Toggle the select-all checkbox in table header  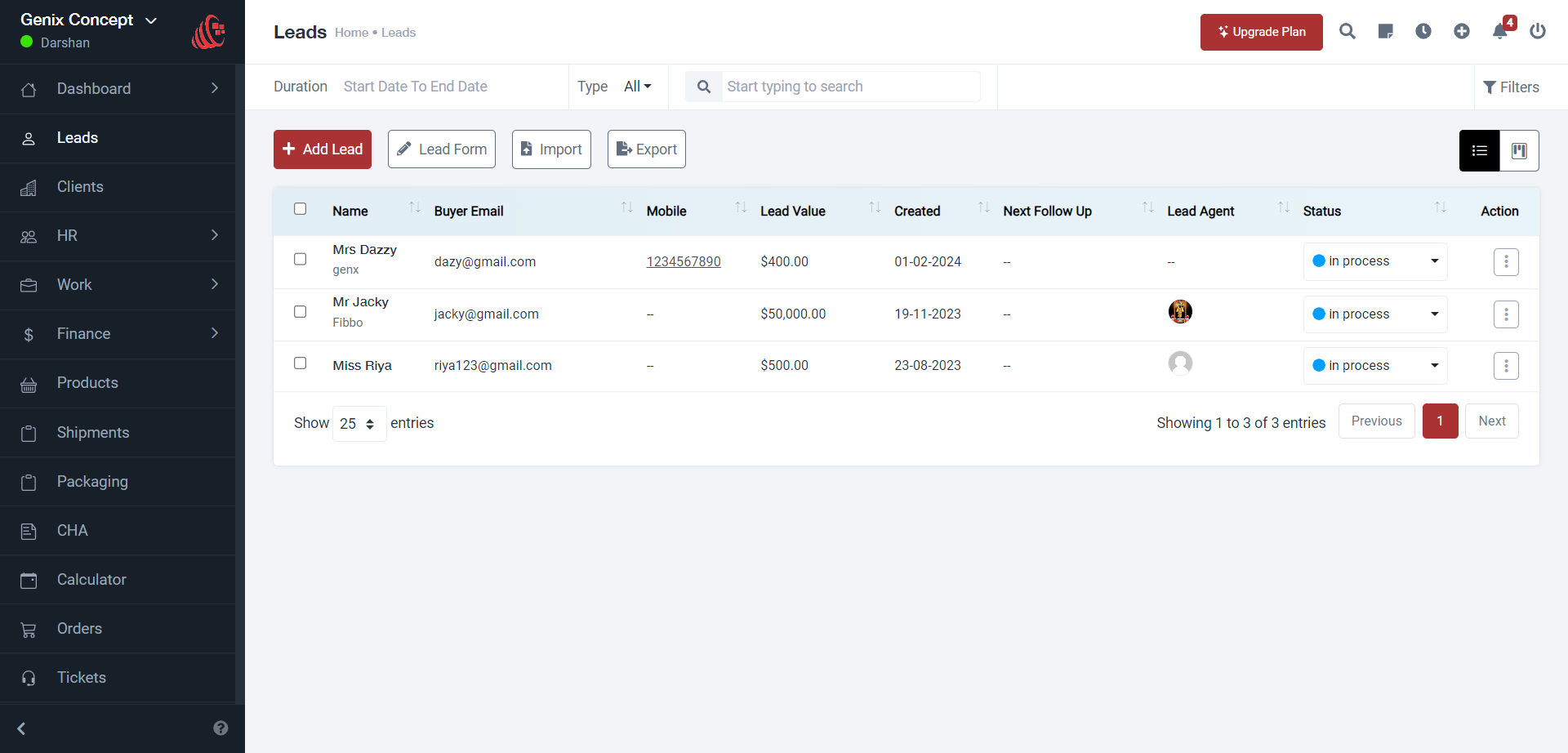[301, 209]
